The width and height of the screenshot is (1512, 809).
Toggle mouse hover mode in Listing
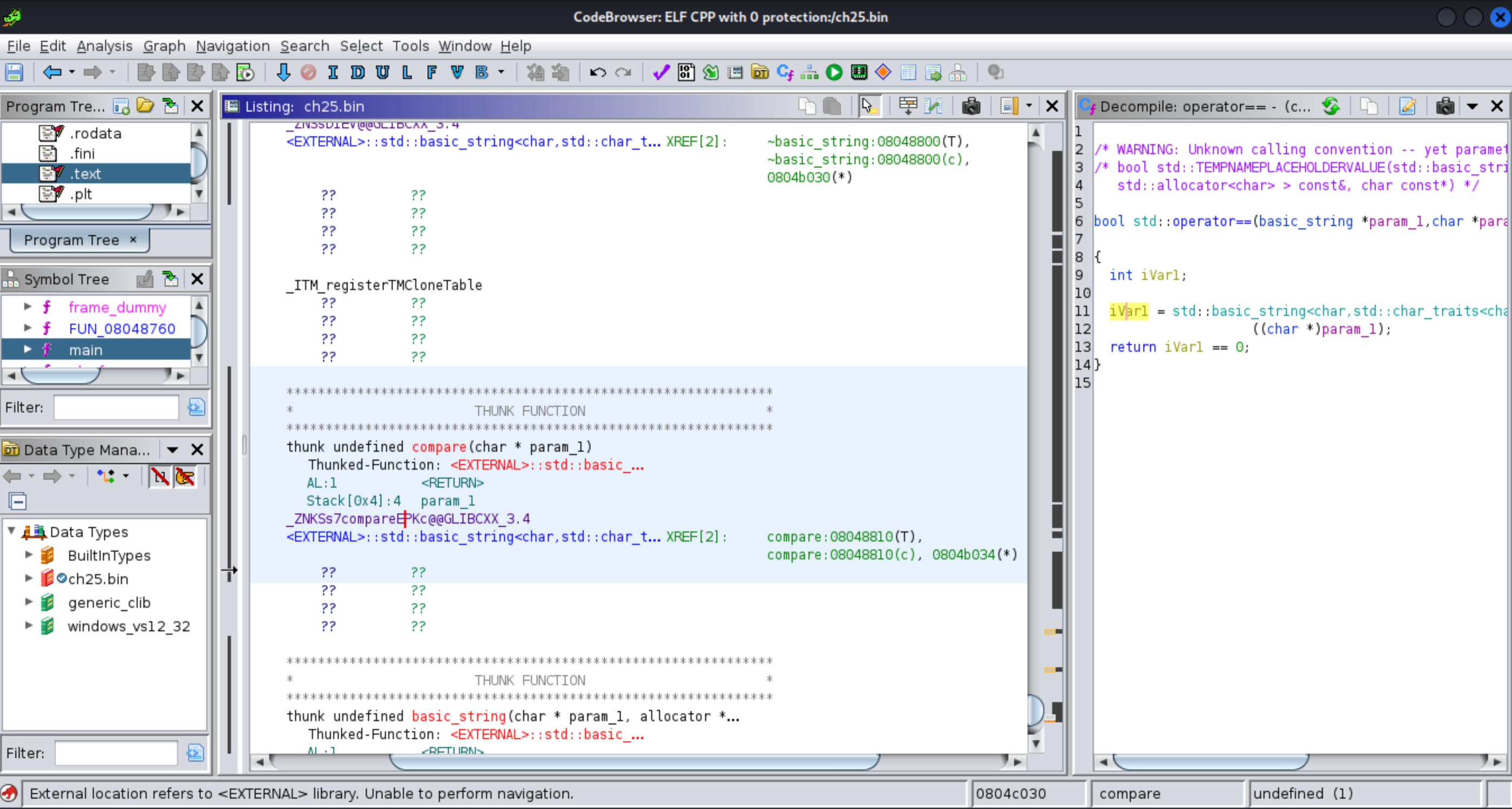click(869, 106)
